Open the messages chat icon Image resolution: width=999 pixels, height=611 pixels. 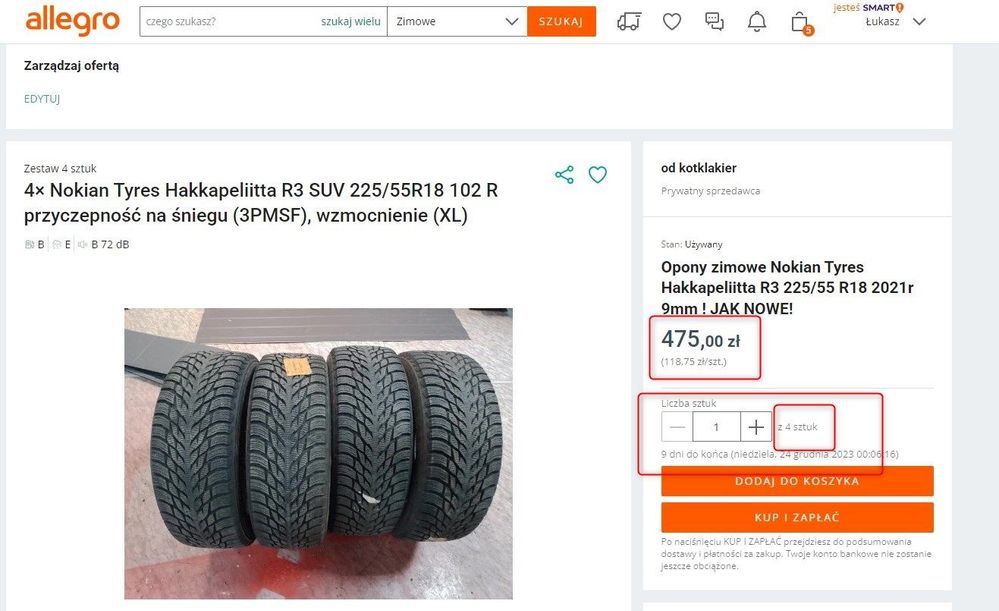tap(714, 22)
